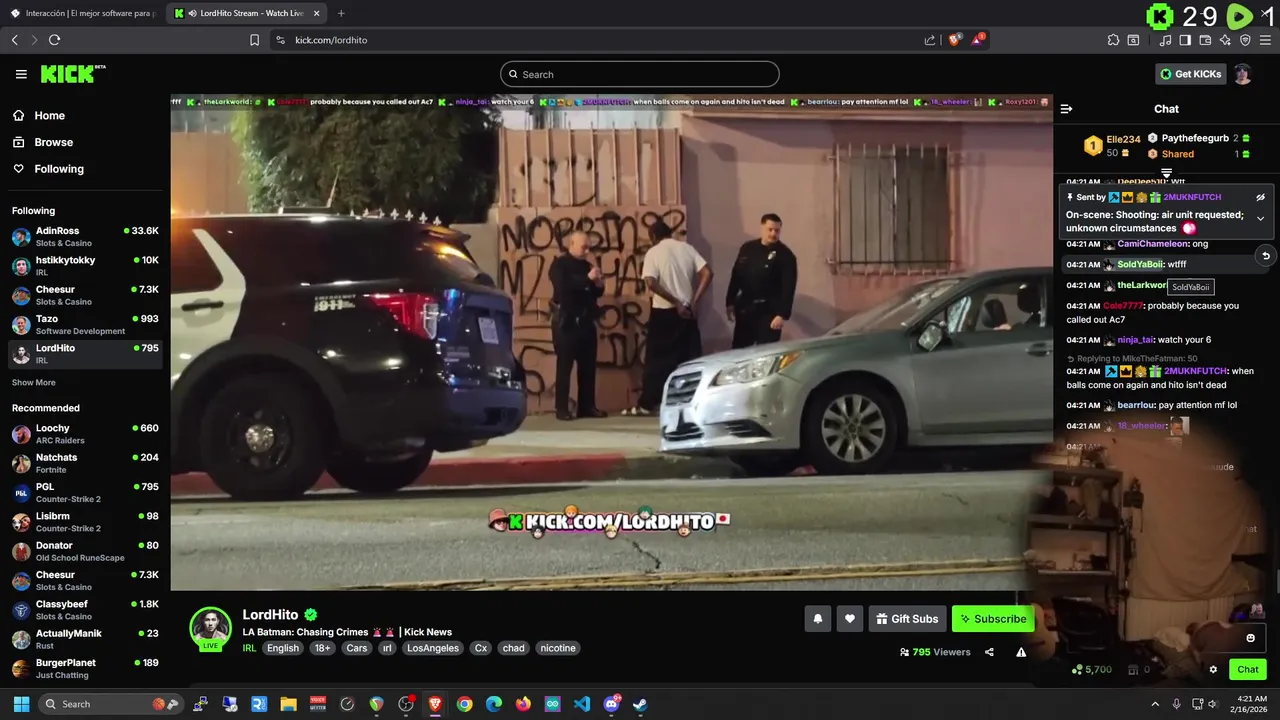
Task: Click the chat reply arrow on SoldYaBoii message
Action: coord(1265,256)
